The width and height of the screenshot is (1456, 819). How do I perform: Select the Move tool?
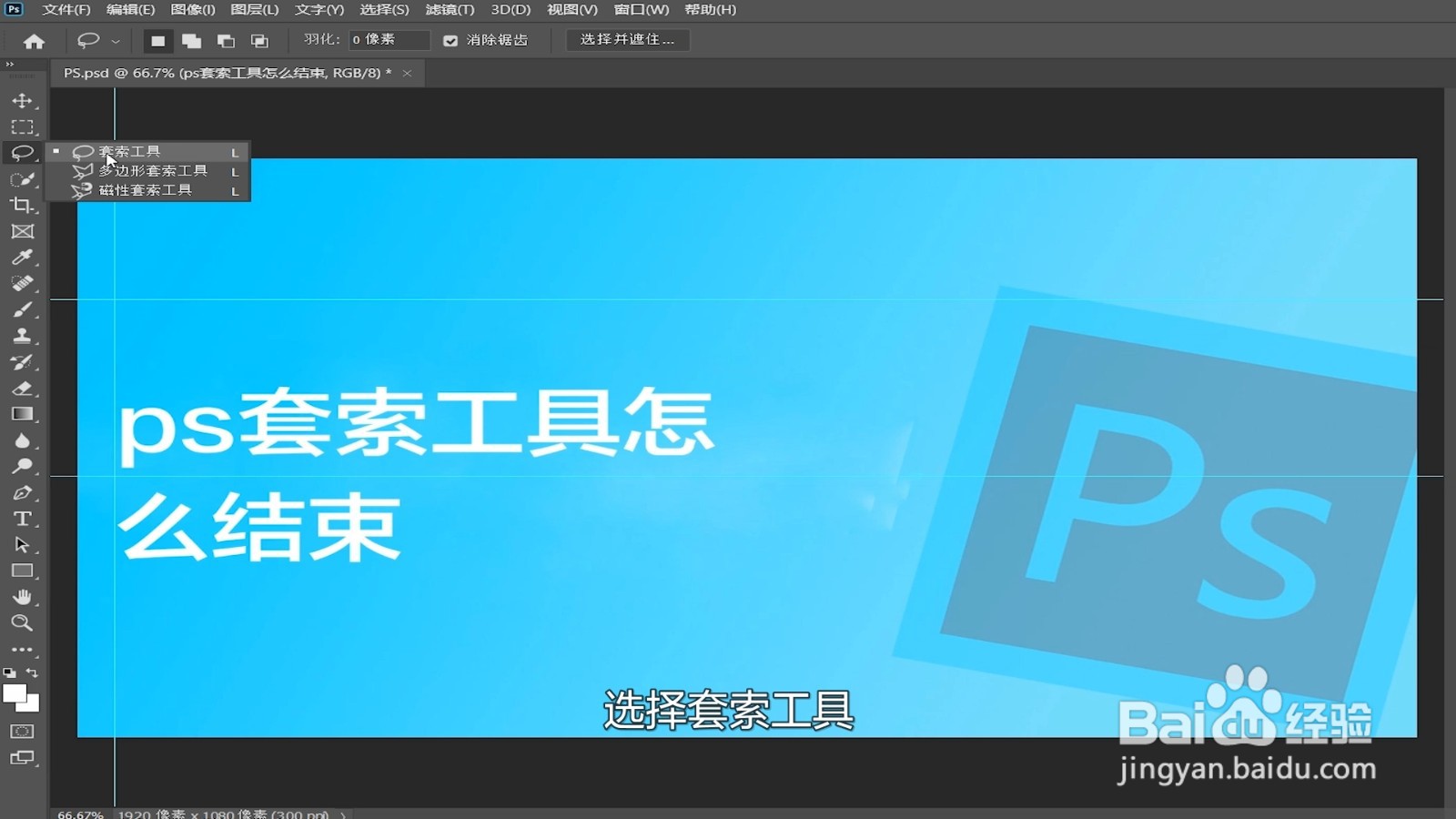[x=23, y=101]
